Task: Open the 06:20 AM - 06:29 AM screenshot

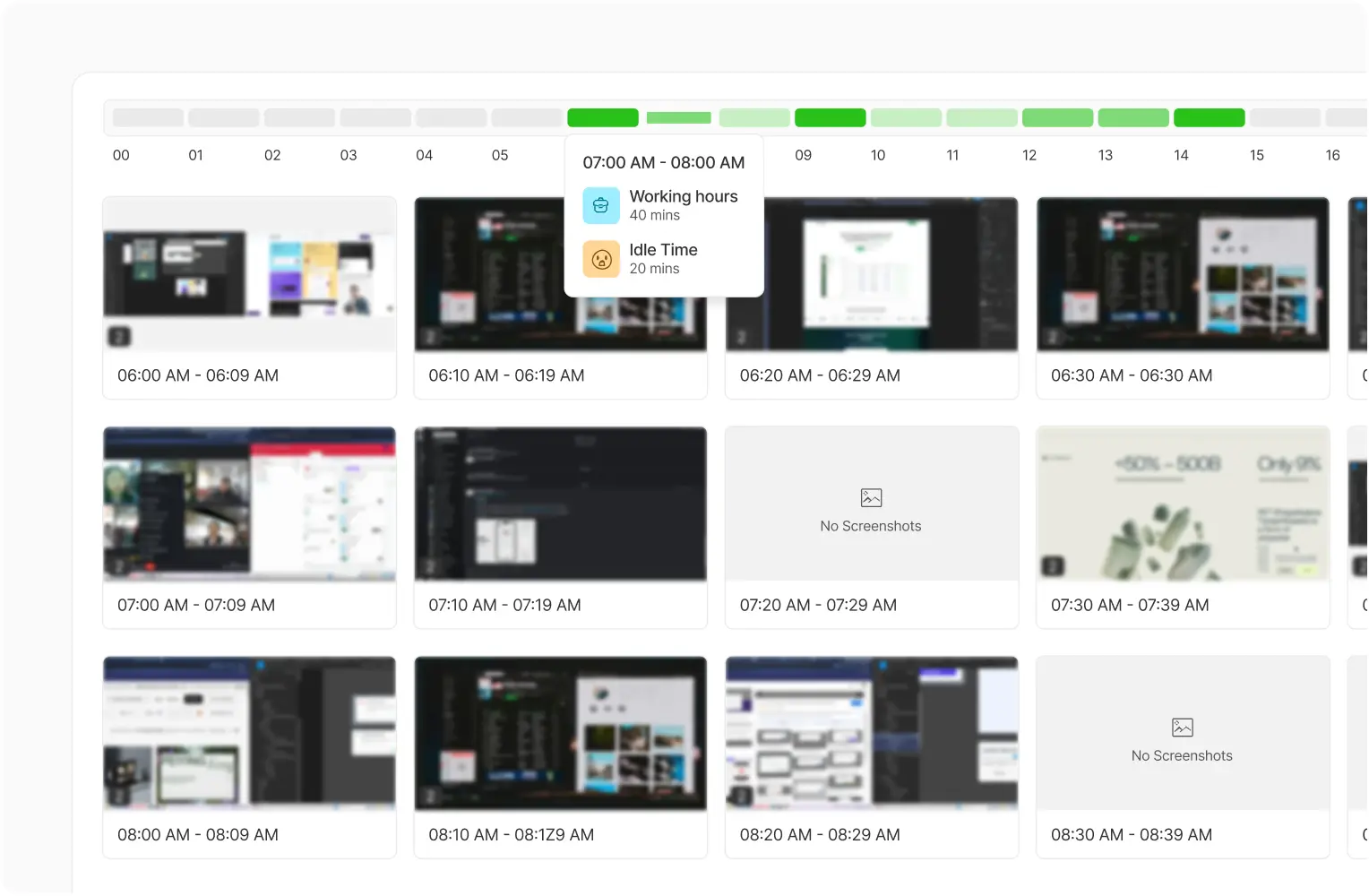Action: click(872, 274)
